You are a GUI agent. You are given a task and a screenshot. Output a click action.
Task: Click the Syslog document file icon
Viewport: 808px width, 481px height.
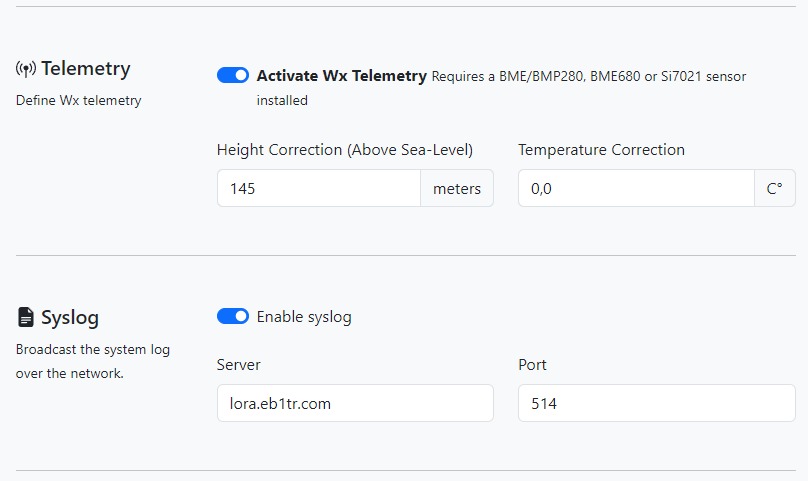coord(25,318)
